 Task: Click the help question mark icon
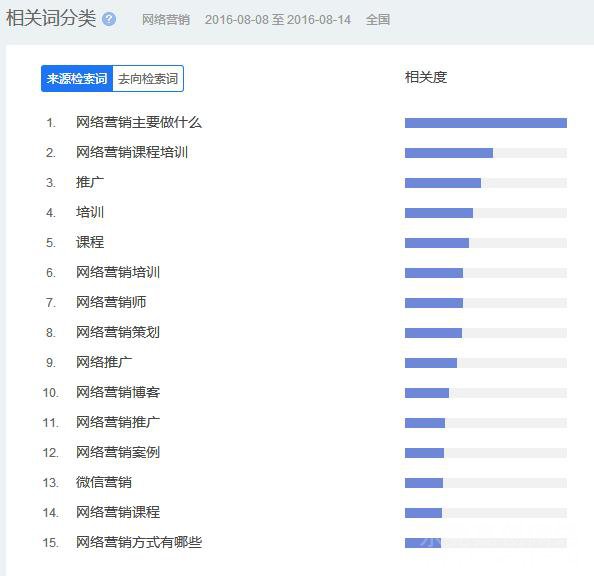click(x=109, y=19)
